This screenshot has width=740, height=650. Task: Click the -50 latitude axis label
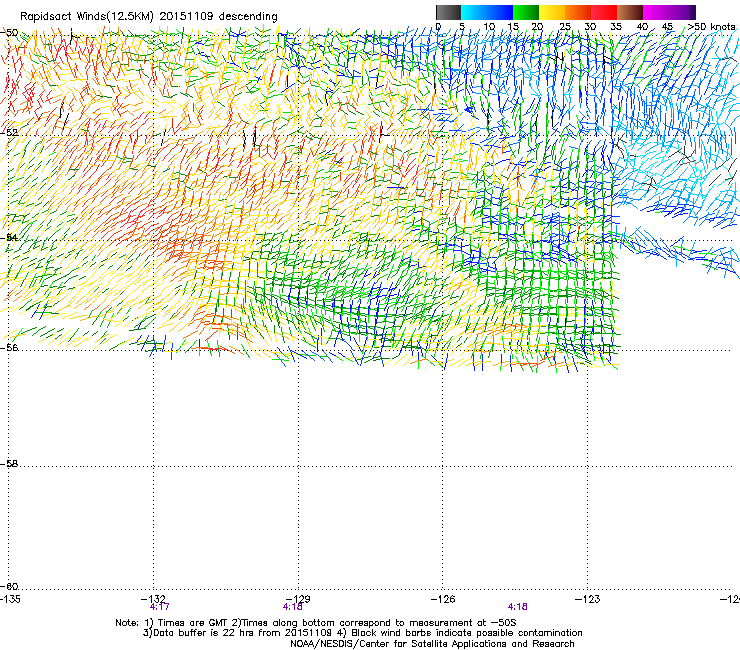[9, 33]
